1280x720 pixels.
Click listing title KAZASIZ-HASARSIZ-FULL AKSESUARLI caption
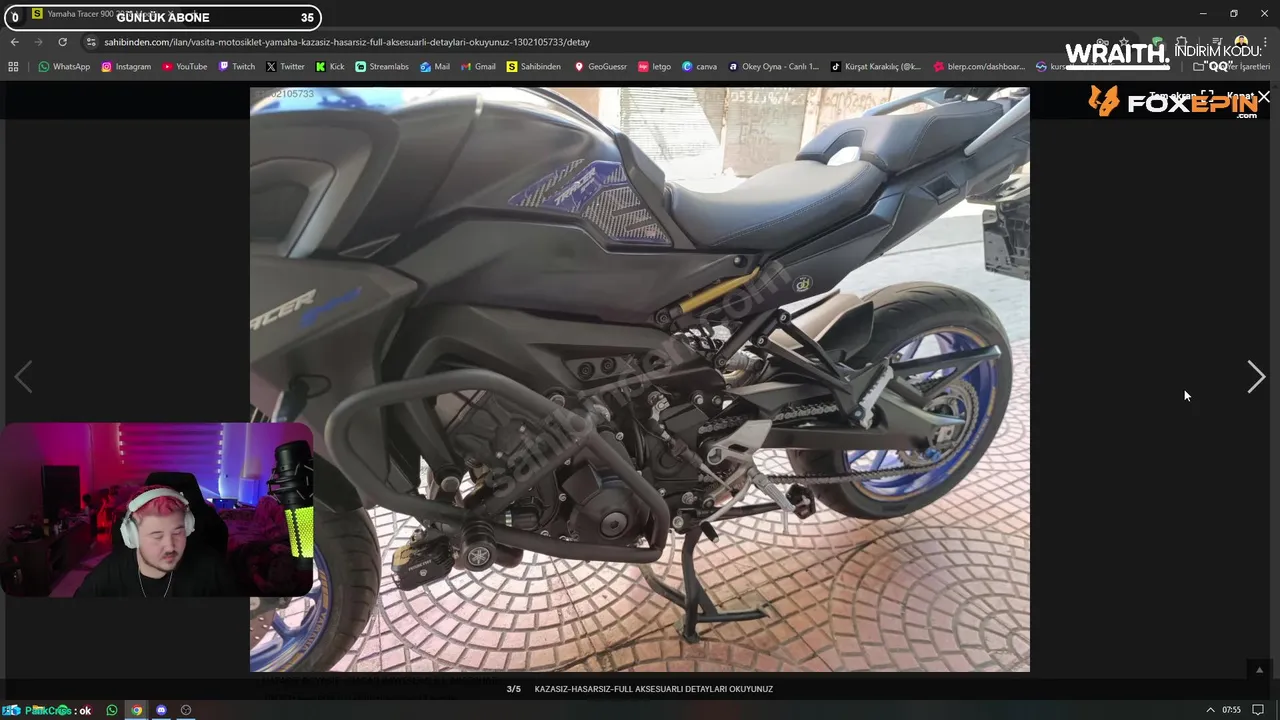[x=653, y=689]
